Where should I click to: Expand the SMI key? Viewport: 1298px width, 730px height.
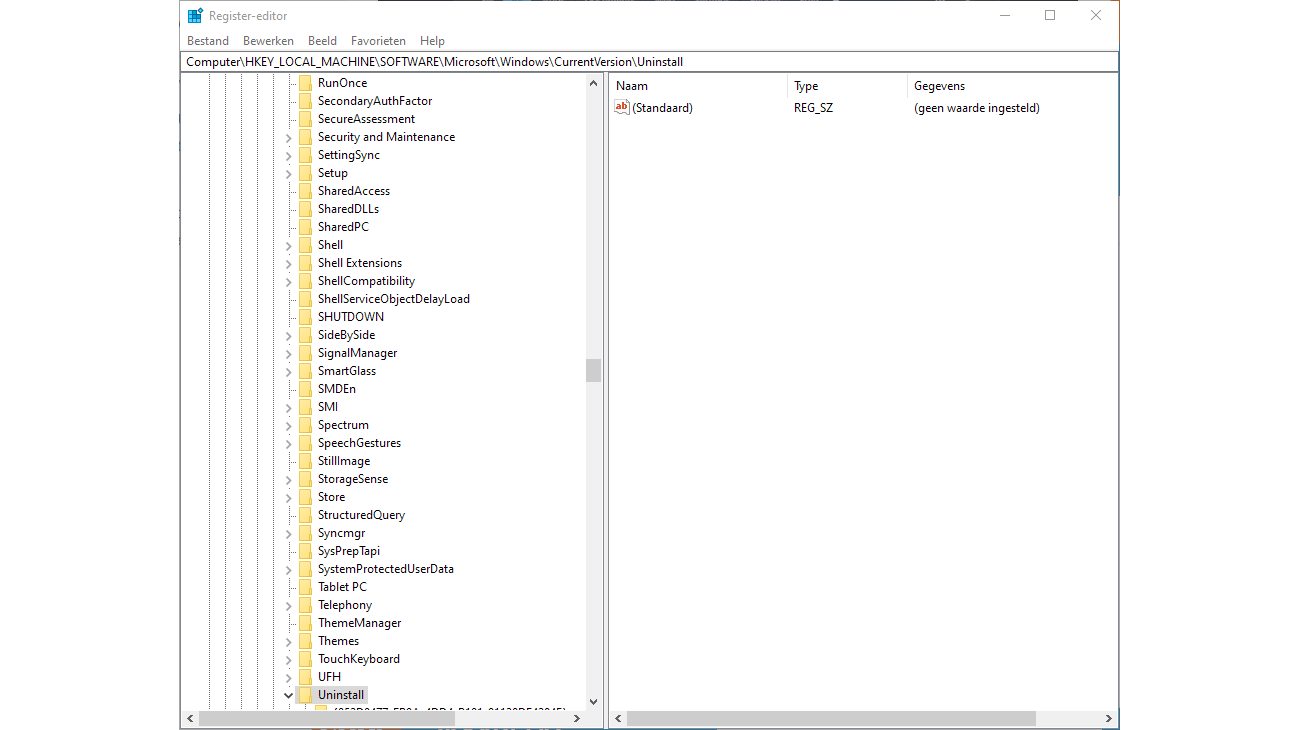tap(289, 408)
